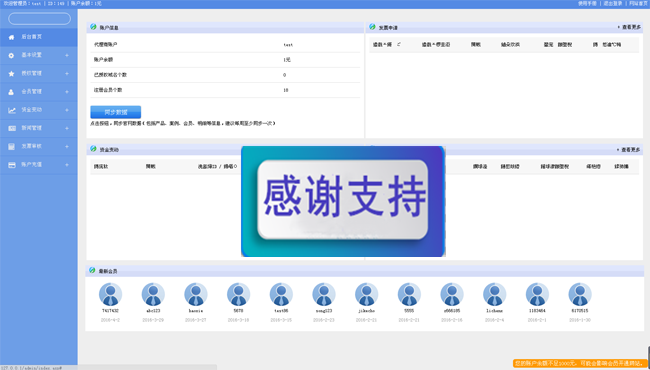The width and height of the screenshot is (650, 370).
Task: Click calculator icon beside 发票审核
Action: [12, 147]
